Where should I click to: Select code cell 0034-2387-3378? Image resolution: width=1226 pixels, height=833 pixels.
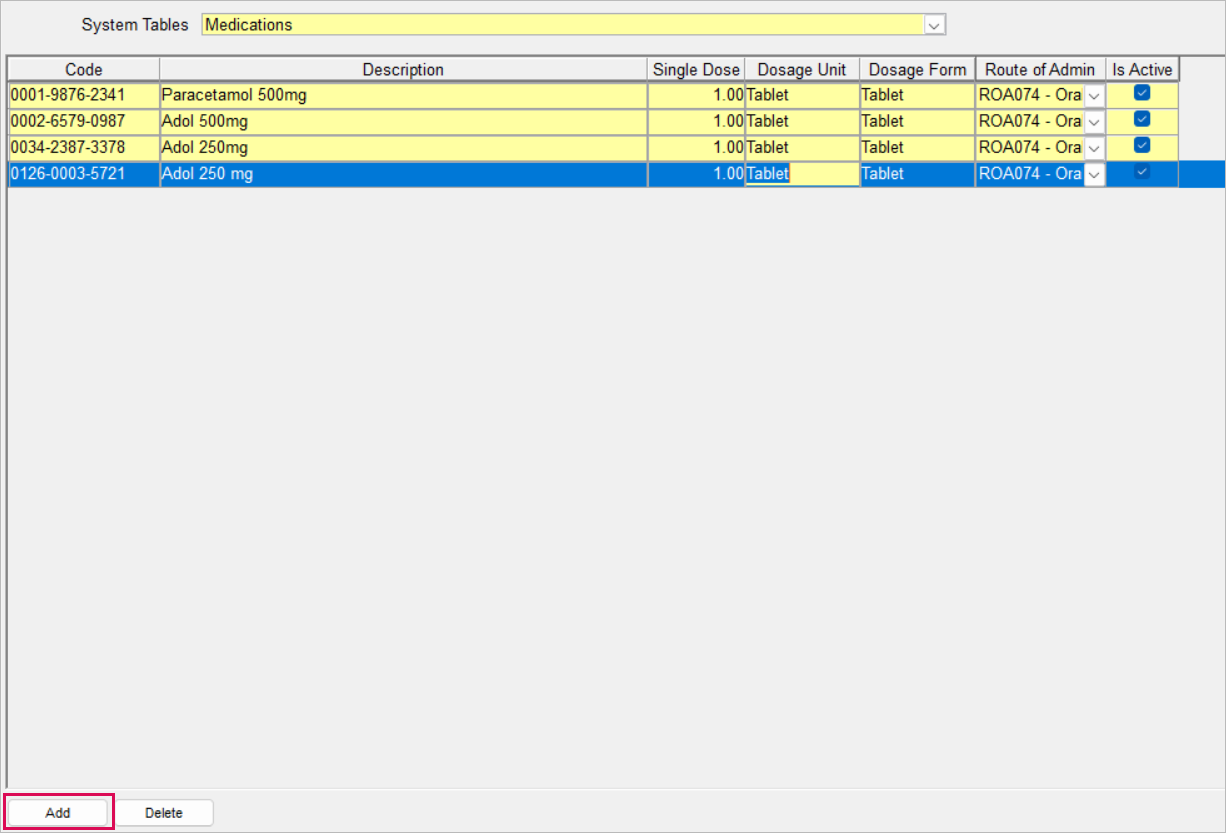point(84,147)
